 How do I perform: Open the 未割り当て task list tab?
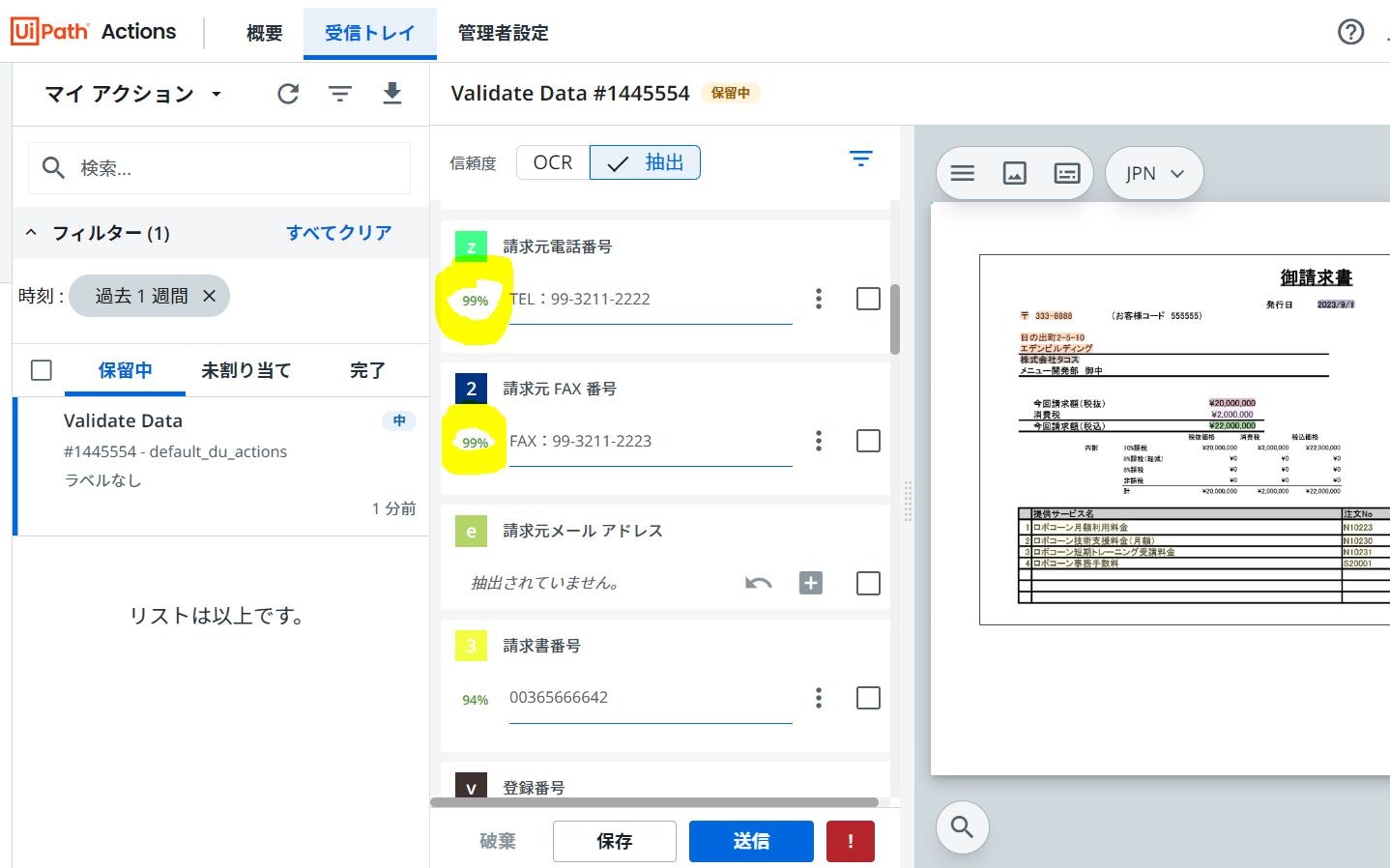(x=246, y=370)
